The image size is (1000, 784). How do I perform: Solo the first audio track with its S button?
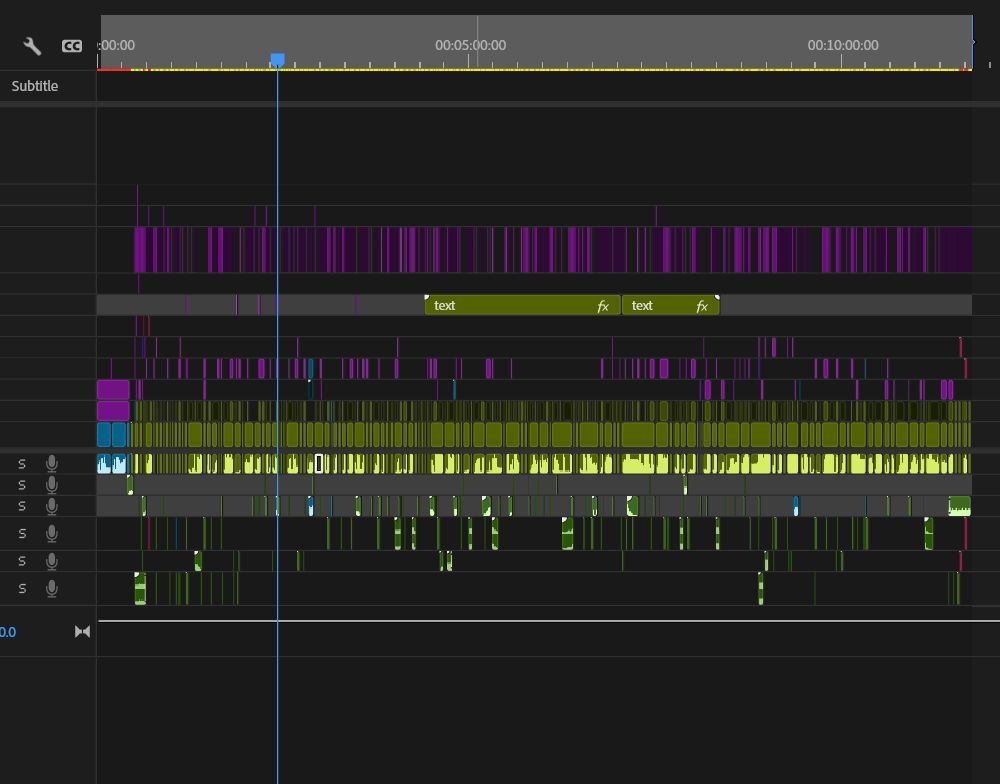click(x=22, y=462)
